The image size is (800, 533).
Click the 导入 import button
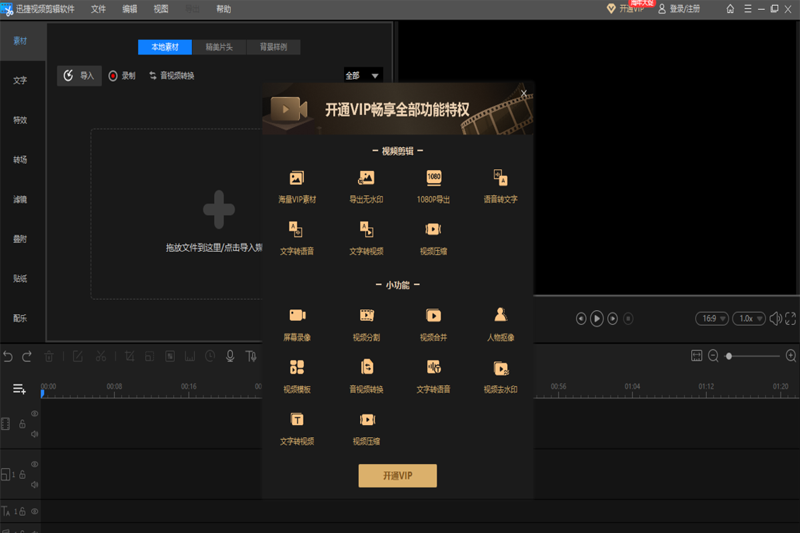[x=79, y=75]
